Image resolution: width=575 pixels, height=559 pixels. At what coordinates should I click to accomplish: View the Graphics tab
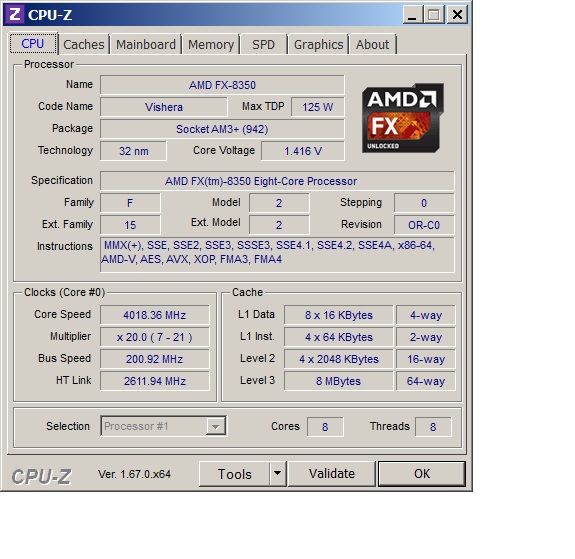pos(318,45)
